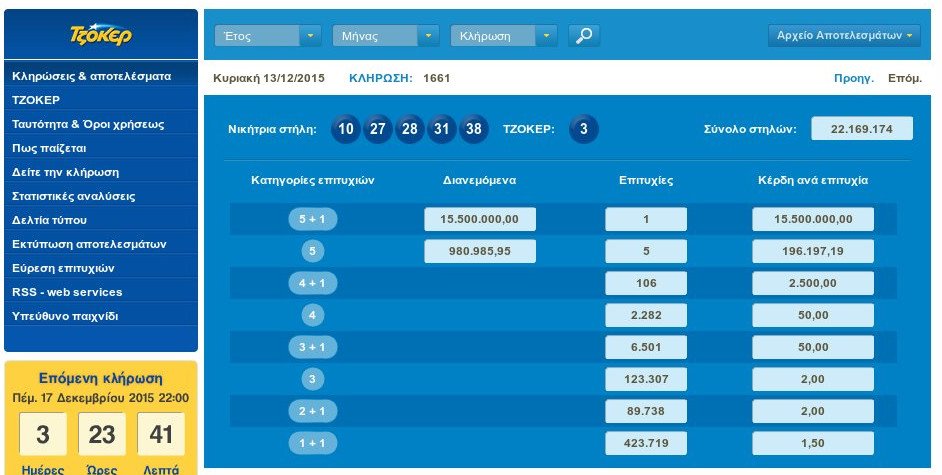Click the category 4 round badge
Image resolution: width=942 pixels, height=475 pixels.
[x=312, y=315]
